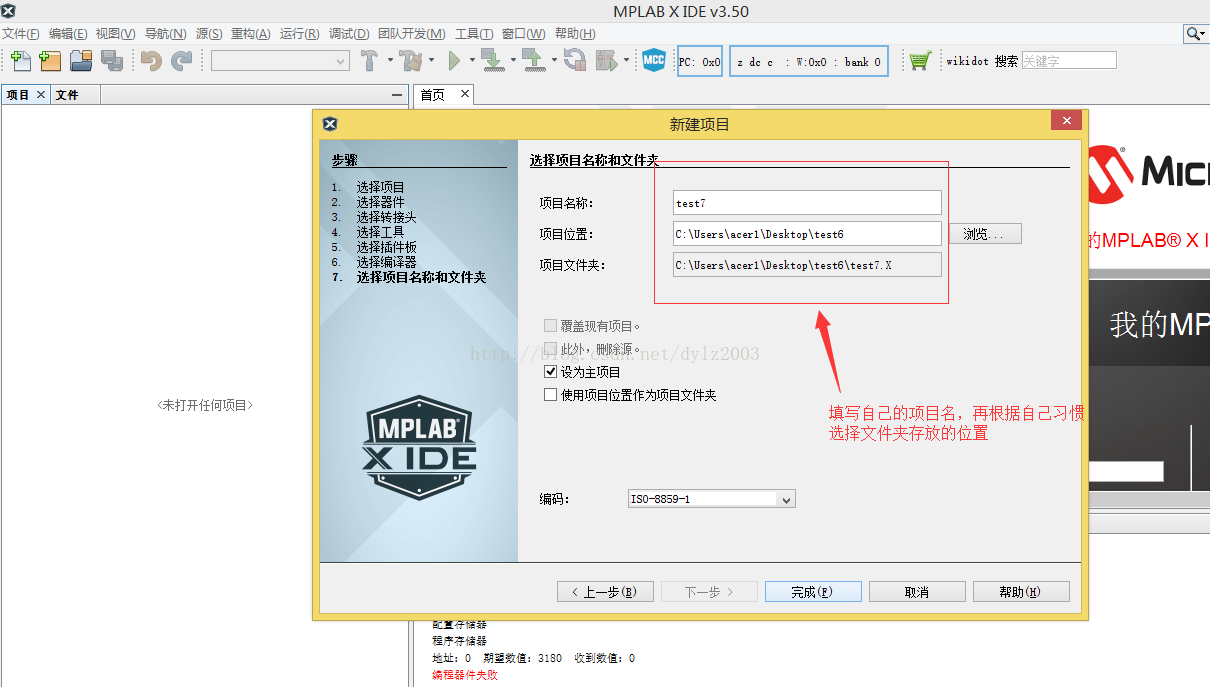Open the 工具(T) menu
Viewport: 1210px width, 687px height.
pyautogui.click(x=474, y=34)
